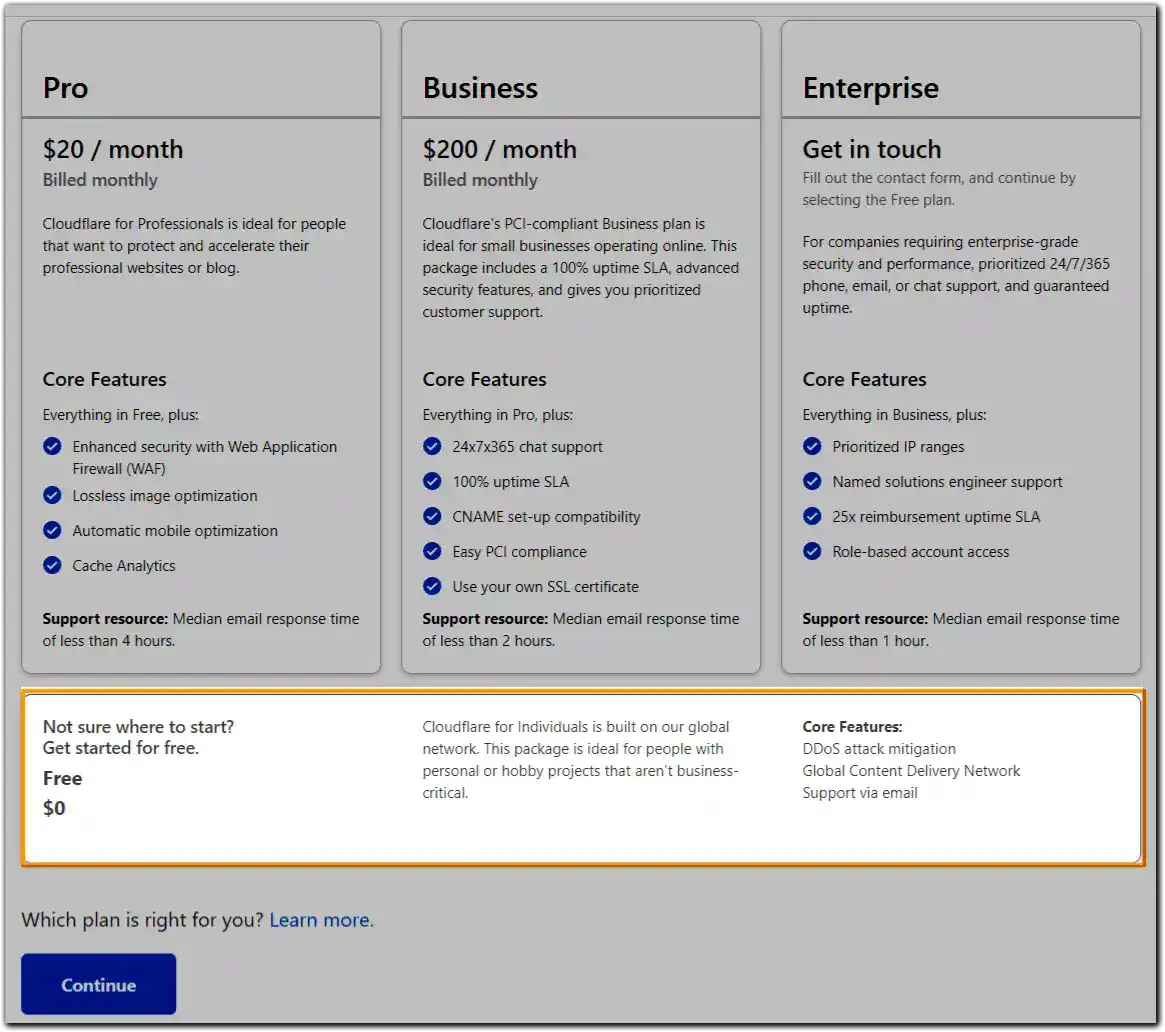Image resolution: width=1165 pixels, height=1032 pixels.
Task: Click Role-based account access text
Action: pos(921,551)
